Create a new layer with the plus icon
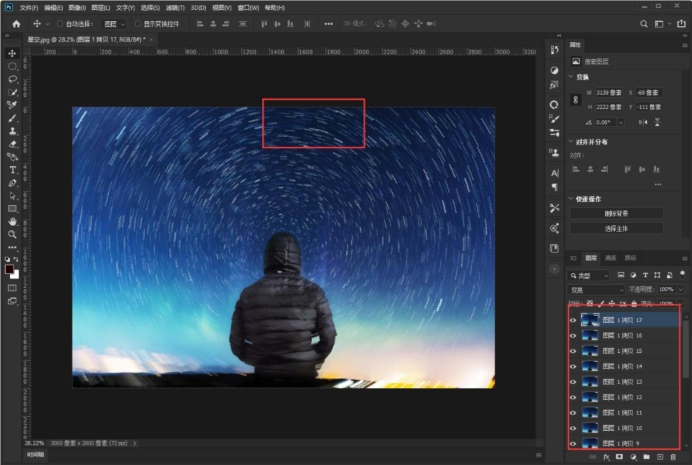The width and height of the screenshot is (692, 465). pos(660,457)
